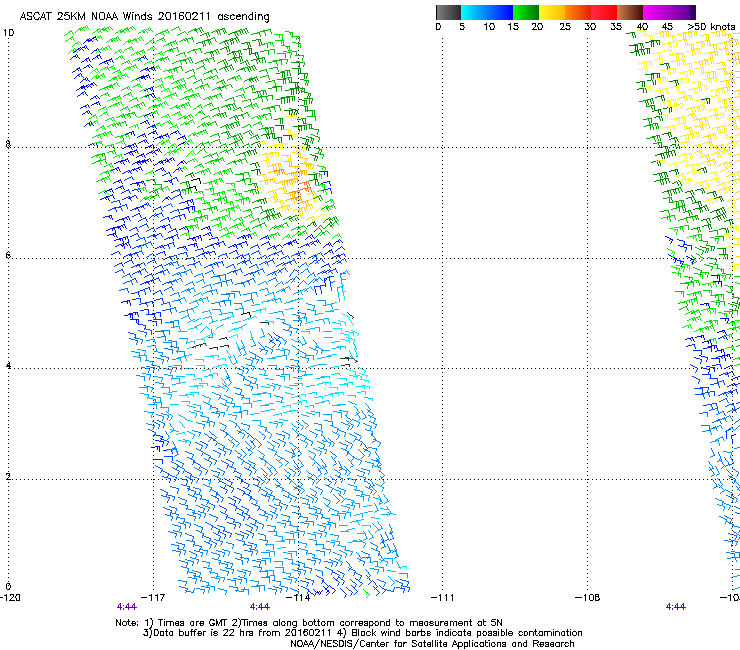
Task: Click the longitude axis label '-108'
Action: [x=588, y=598]
